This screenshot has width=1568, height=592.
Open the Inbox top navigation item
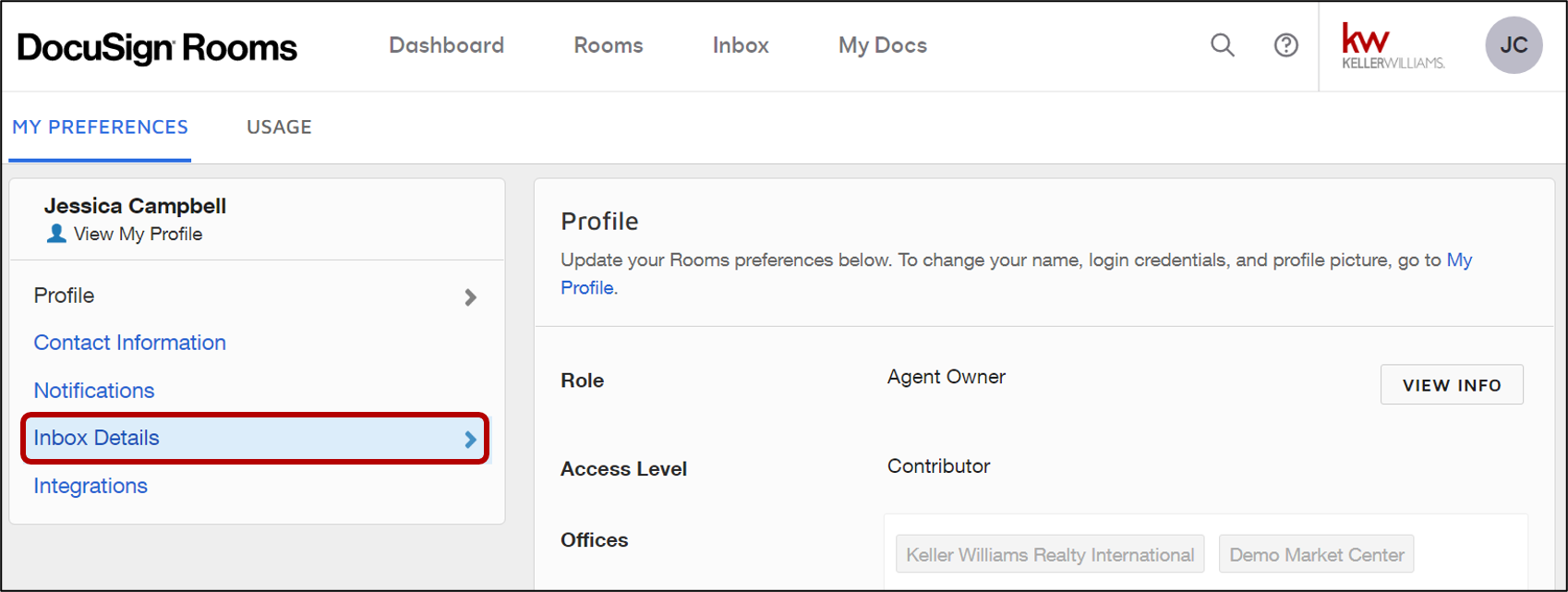741,45
